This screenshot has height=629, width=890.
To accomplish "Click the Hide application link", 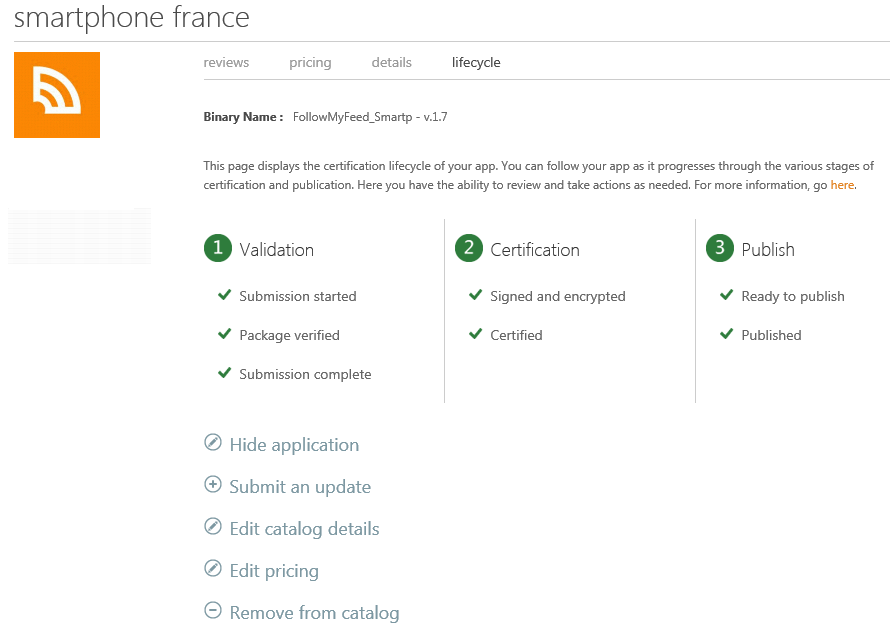I will 294,445.
